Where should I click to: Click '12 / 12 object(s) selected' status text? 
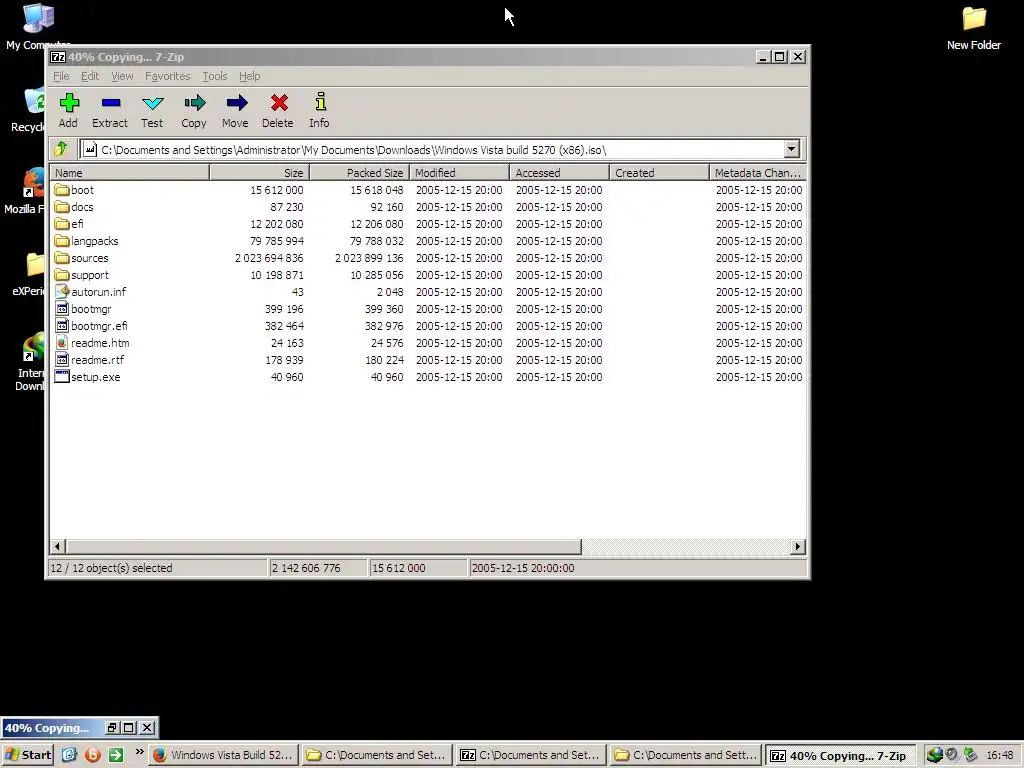112,568
